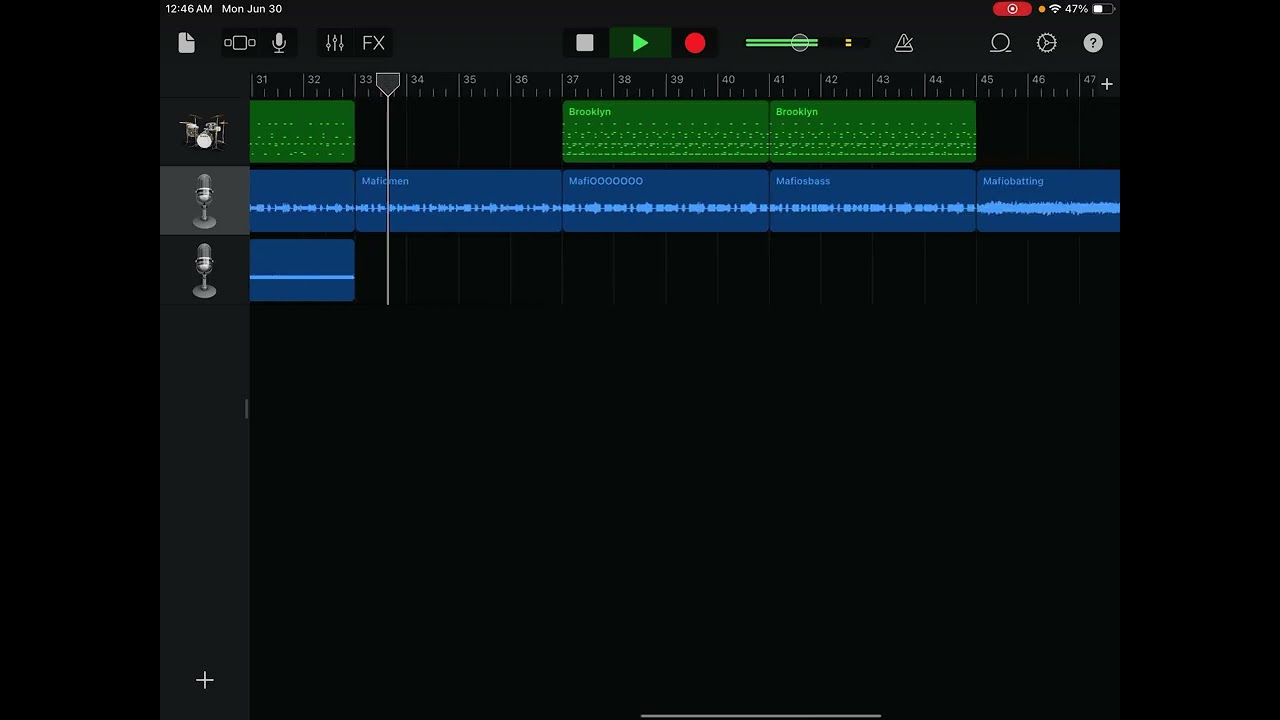Open the Loop Browser

pyautogui.click(x=1000, y=43)
